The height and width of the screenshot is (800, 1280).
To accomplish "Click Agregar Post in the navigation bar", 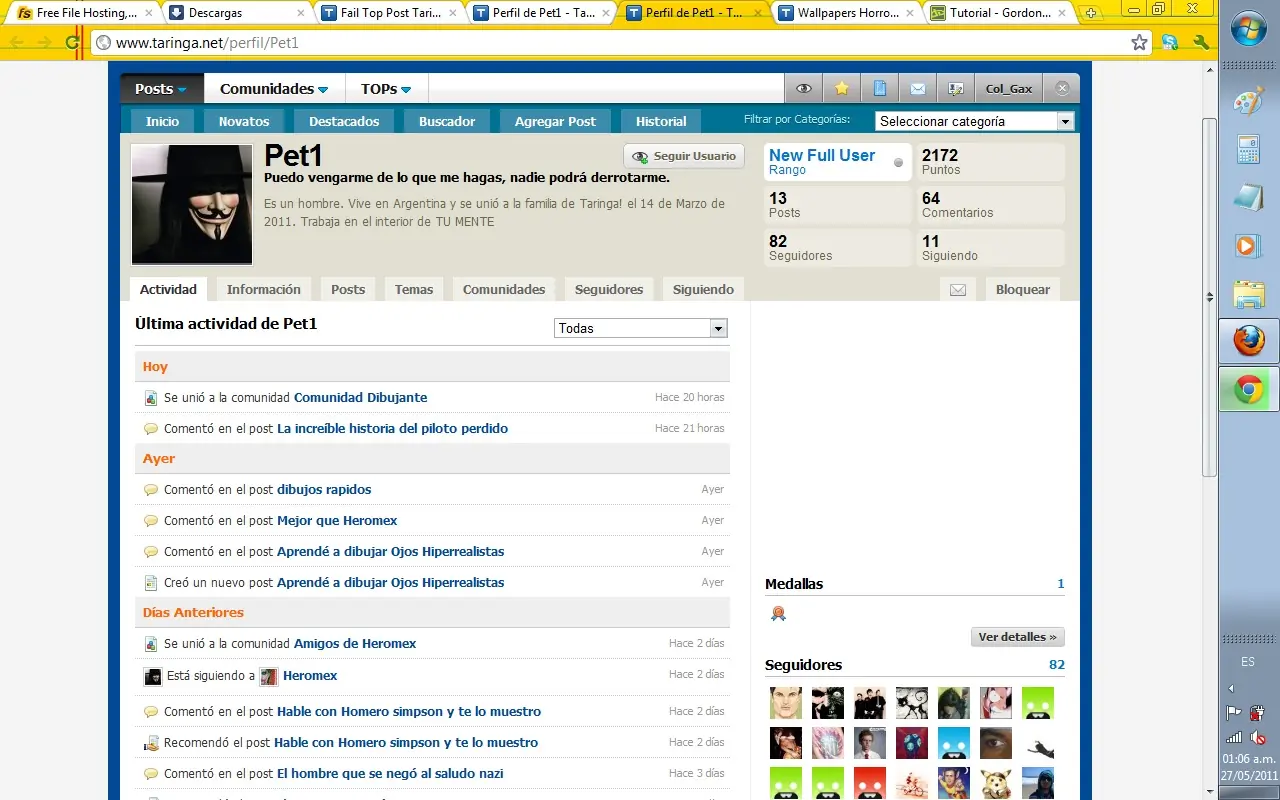I will coord(555,121).
